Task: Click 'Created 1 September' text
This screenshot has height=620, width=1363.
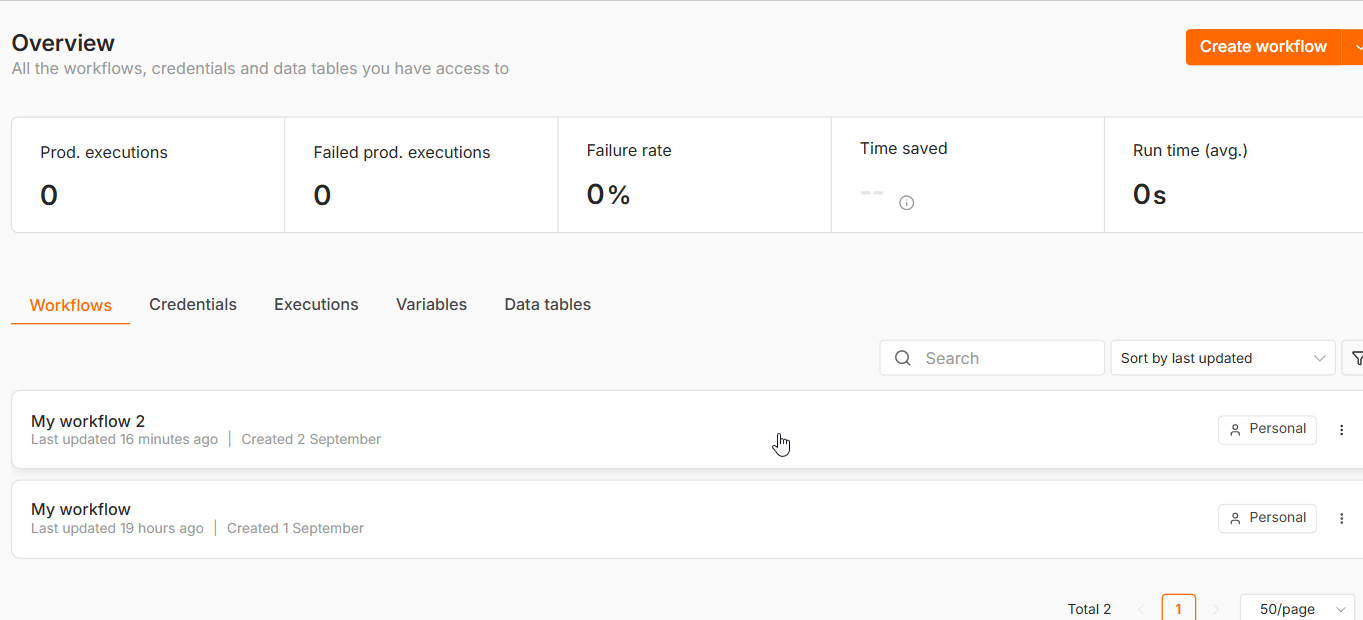Action: (295, 528)
